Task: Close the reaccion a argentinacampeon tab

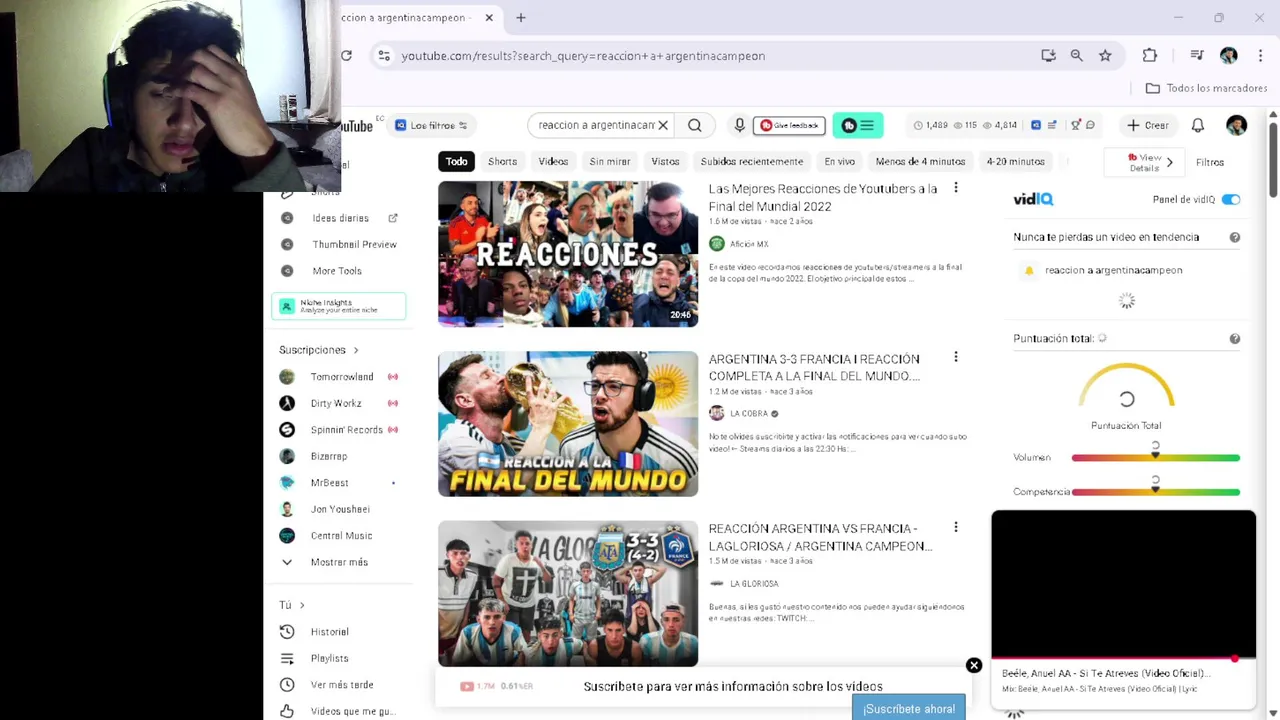Action: pyautogui.click(x=489, y=18)
